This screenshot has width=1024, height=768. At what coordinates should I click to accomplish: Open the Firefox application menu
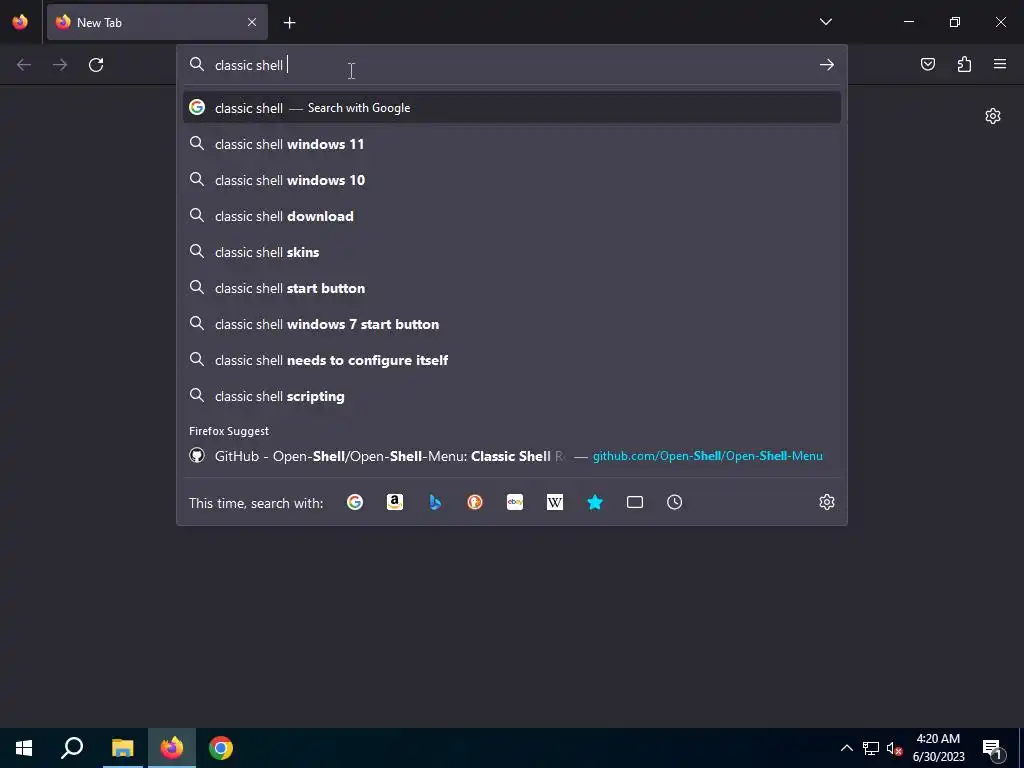[x=1000, y=64]
